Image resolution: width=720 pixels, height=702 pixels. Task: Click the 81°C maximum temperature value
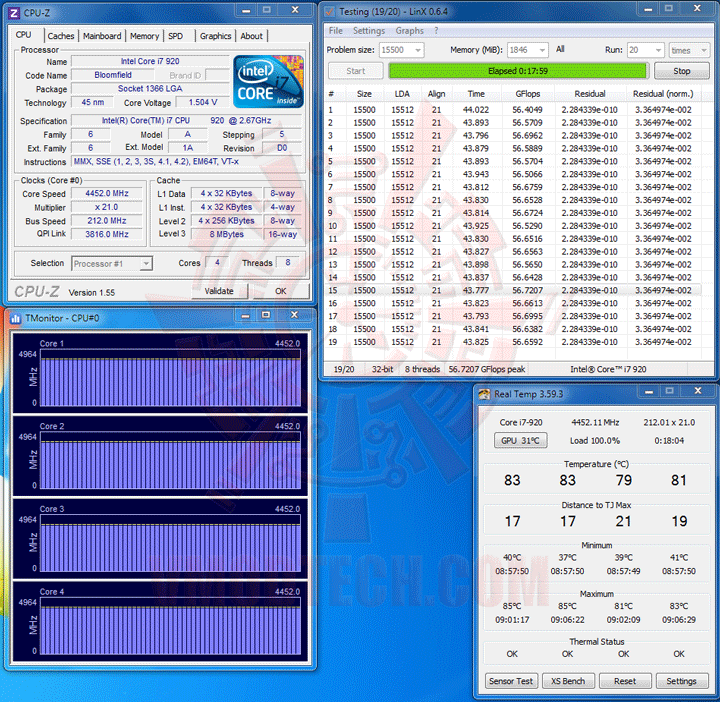[x=624, y=606]
